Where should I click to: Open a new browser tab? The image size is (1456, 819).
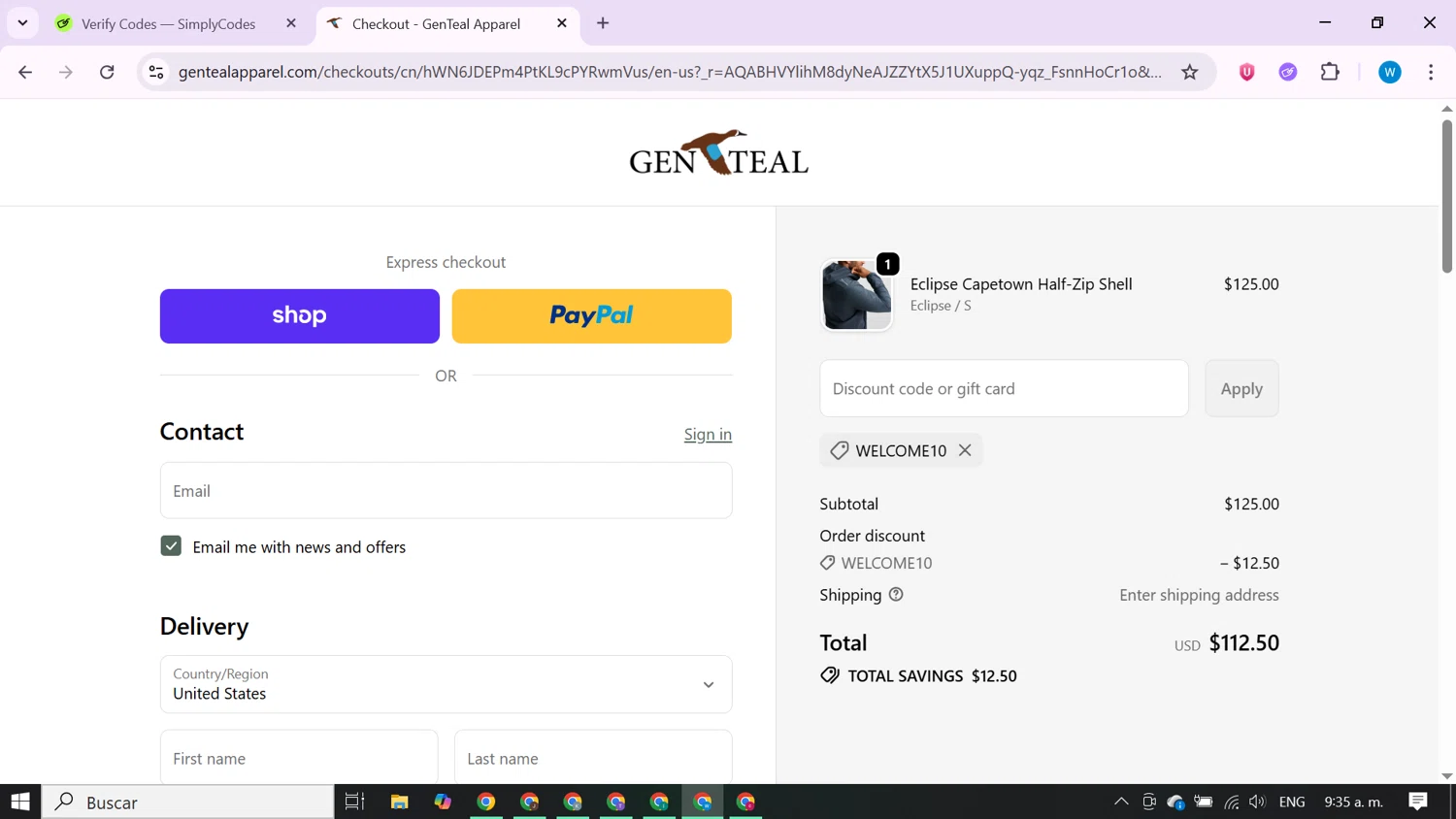603,23
